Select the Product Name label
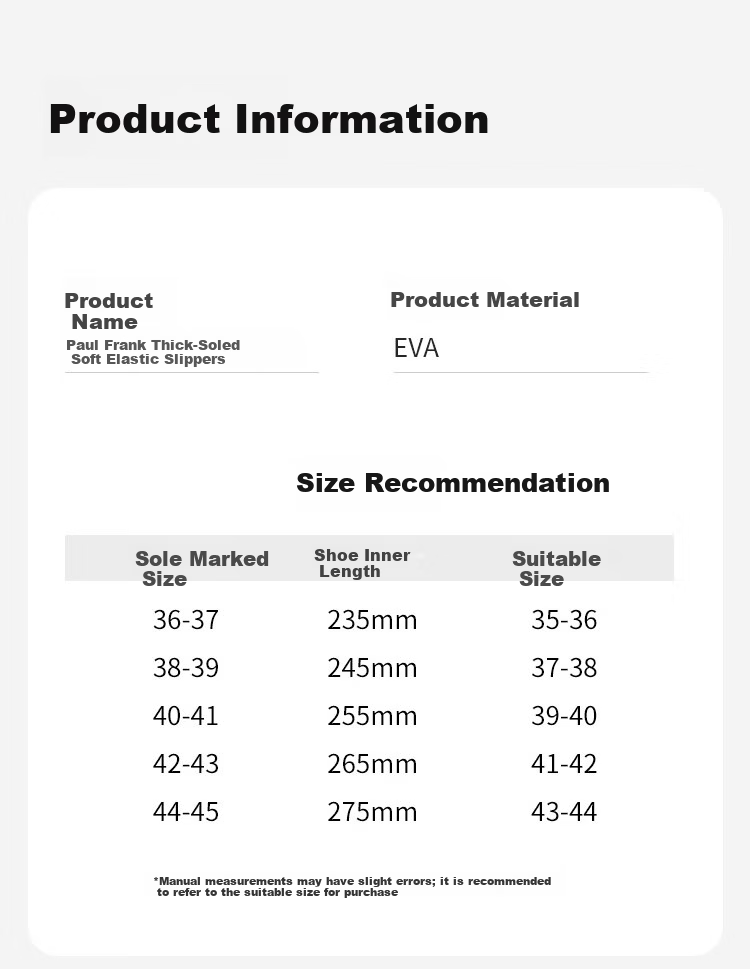750x969 pixels. click(109, 311)
